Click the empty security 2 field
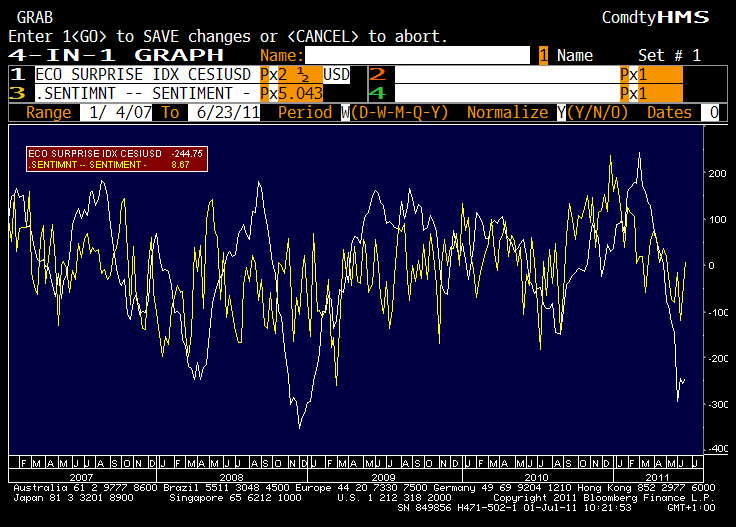 click(505, 75)
